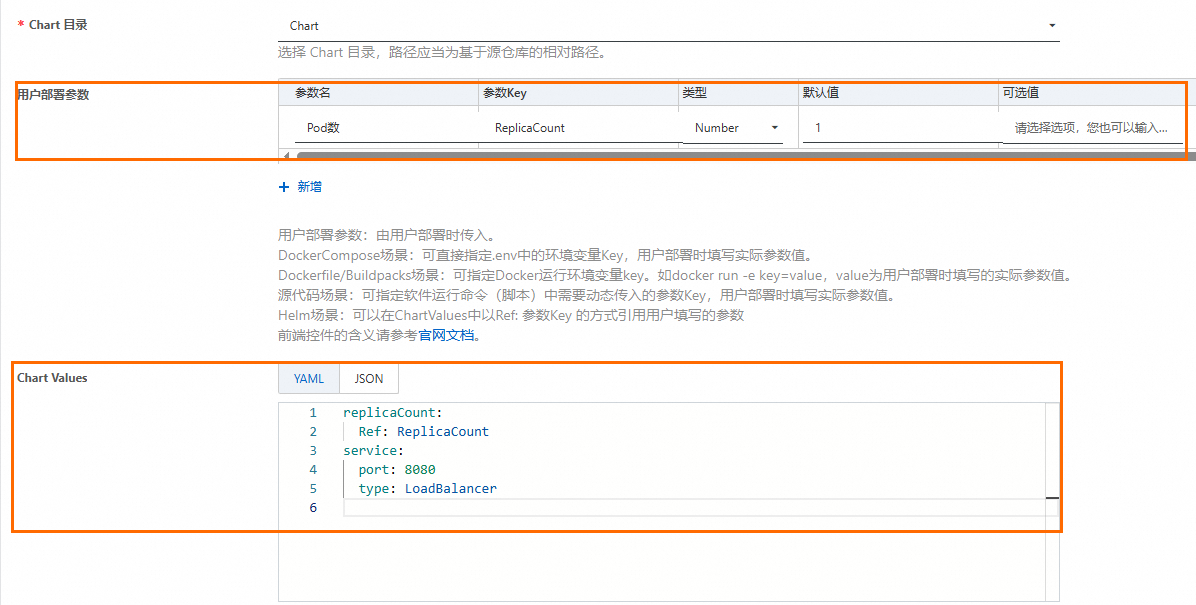
Task: Click line number 3 in editor gutter
Action: point(313,451)
